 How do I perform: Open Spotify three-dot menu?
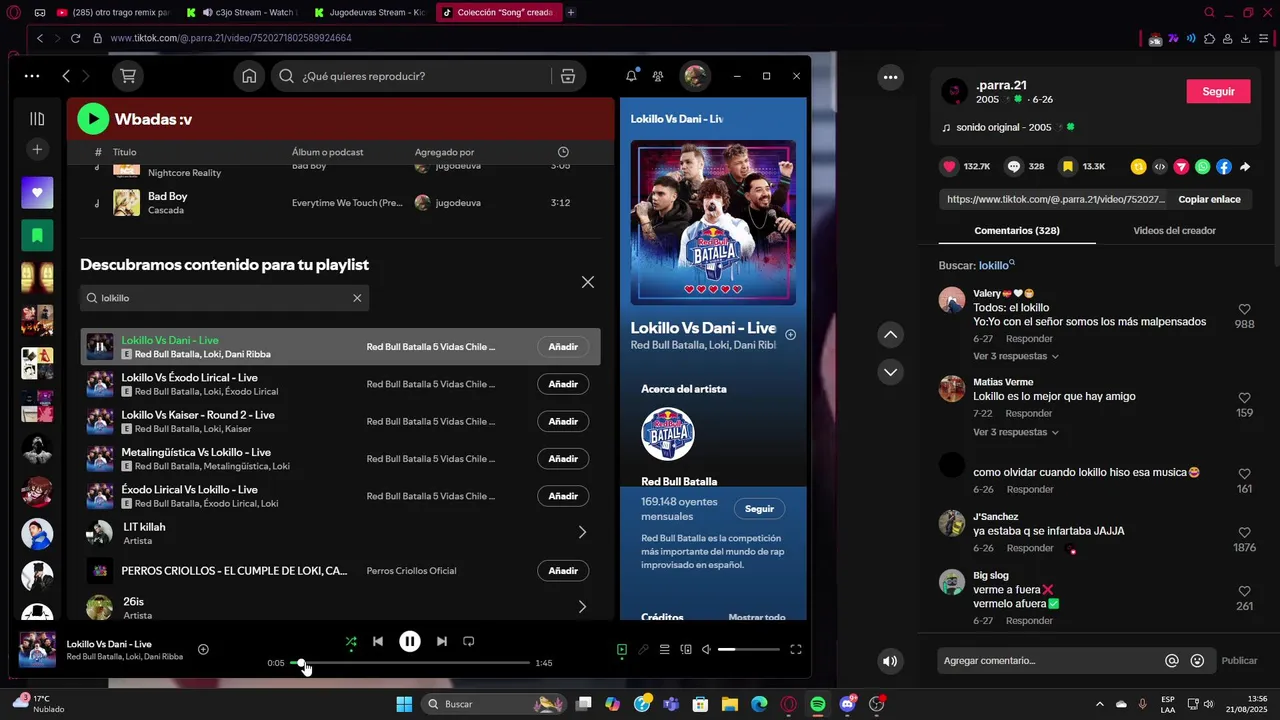click(x=32, y=76)
